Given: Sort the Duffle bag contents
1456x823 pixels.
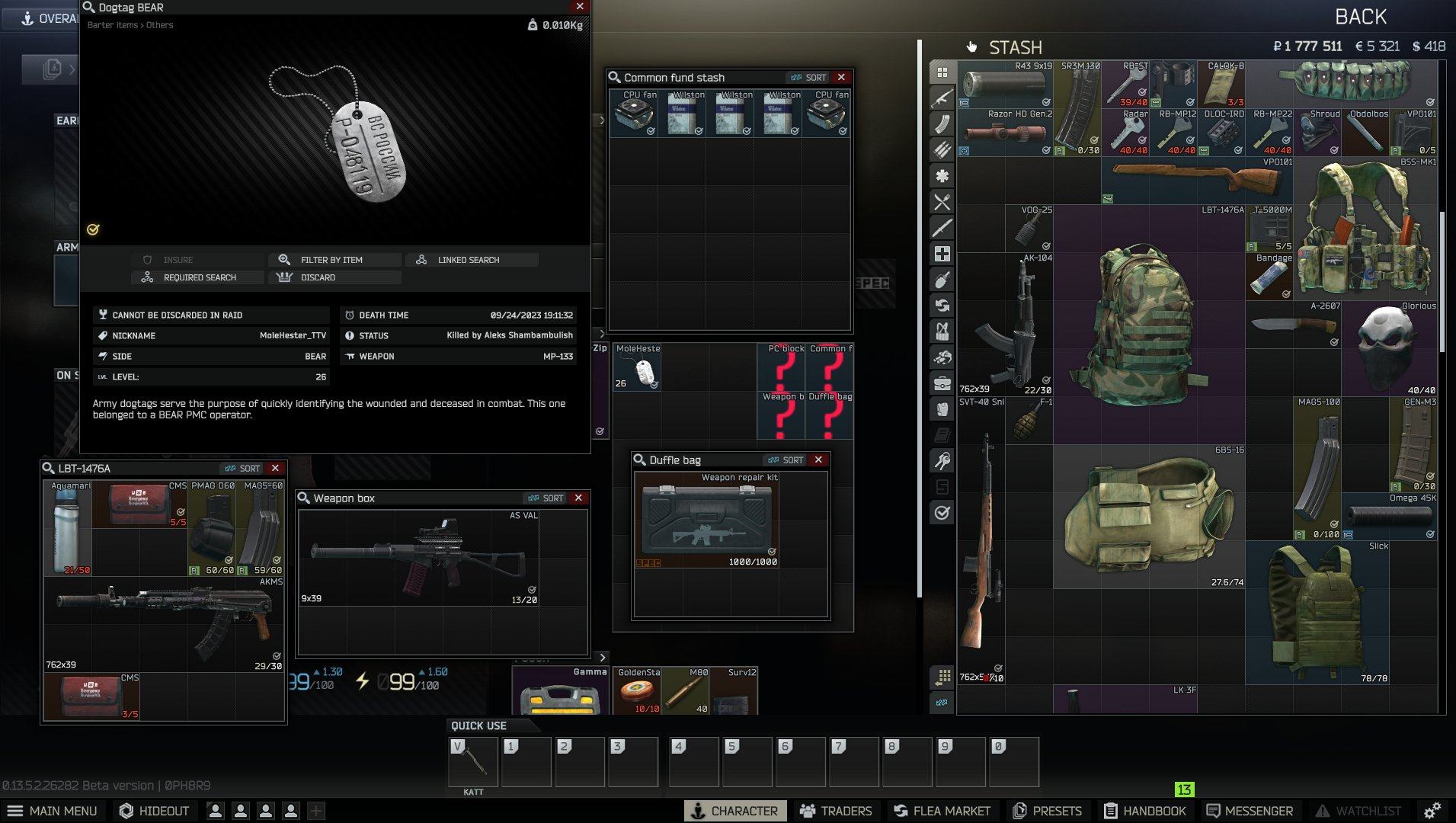Looking at the screenshot, I should [x=786, y=460].
